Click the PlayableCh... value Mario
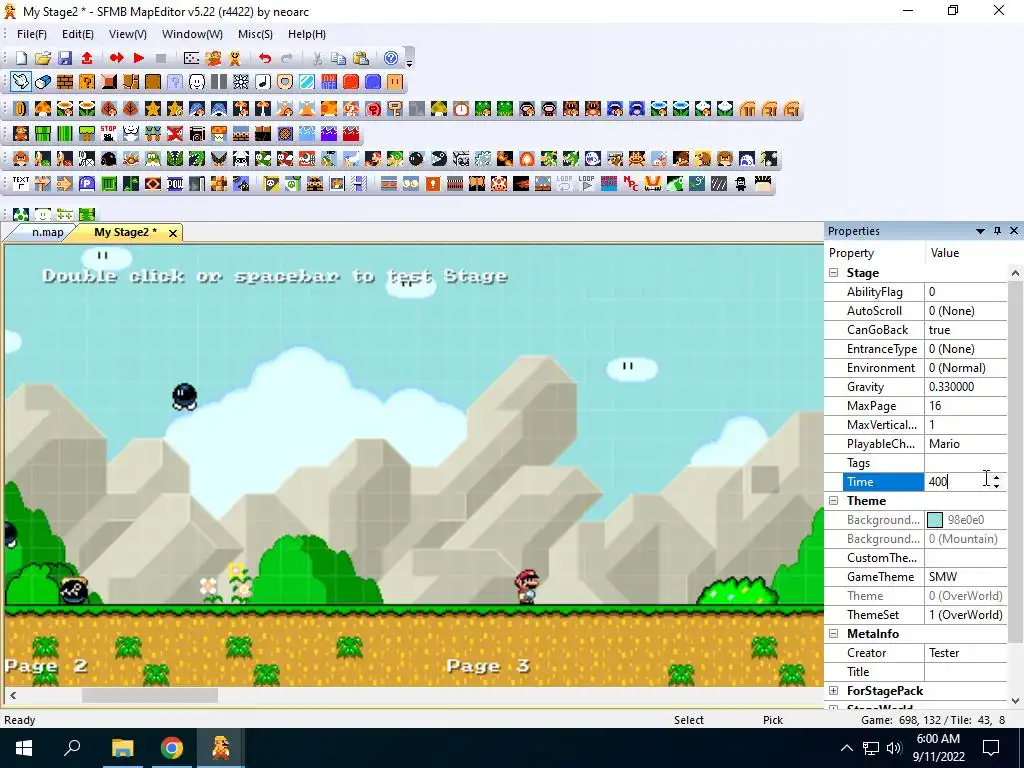The image size is (1024, 768). [x=966, y=444]
